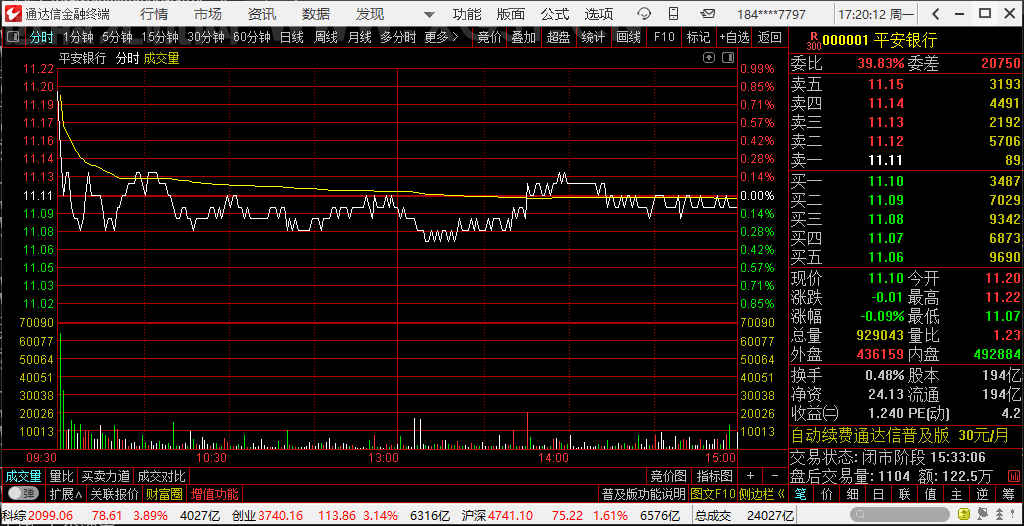The height and width of the screenshot is (526, 1024).
Task: Click the 超盘 toolbar button
Action: click(558, 37)
